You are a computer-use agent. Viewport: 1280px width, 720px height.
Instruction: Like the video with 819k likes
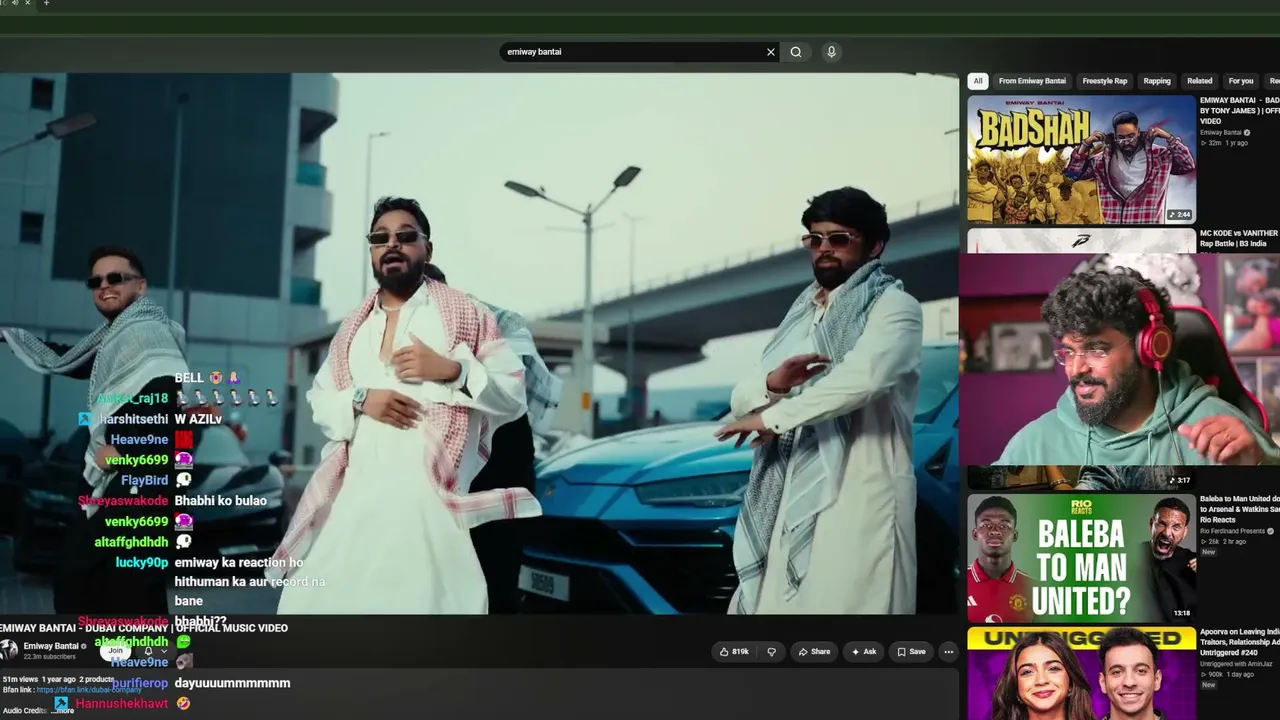(734, 652)
